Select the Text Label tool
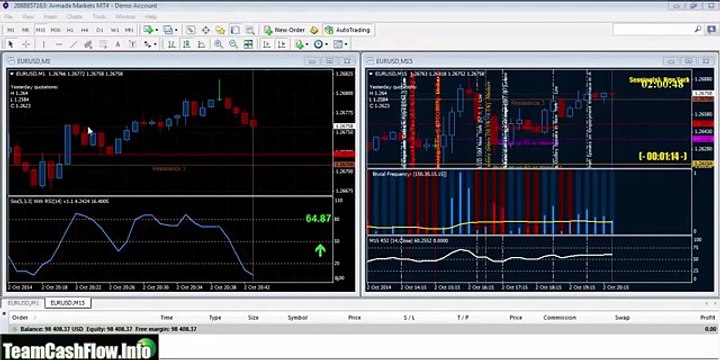The image size is (720, 360). [x=133, y=45]
